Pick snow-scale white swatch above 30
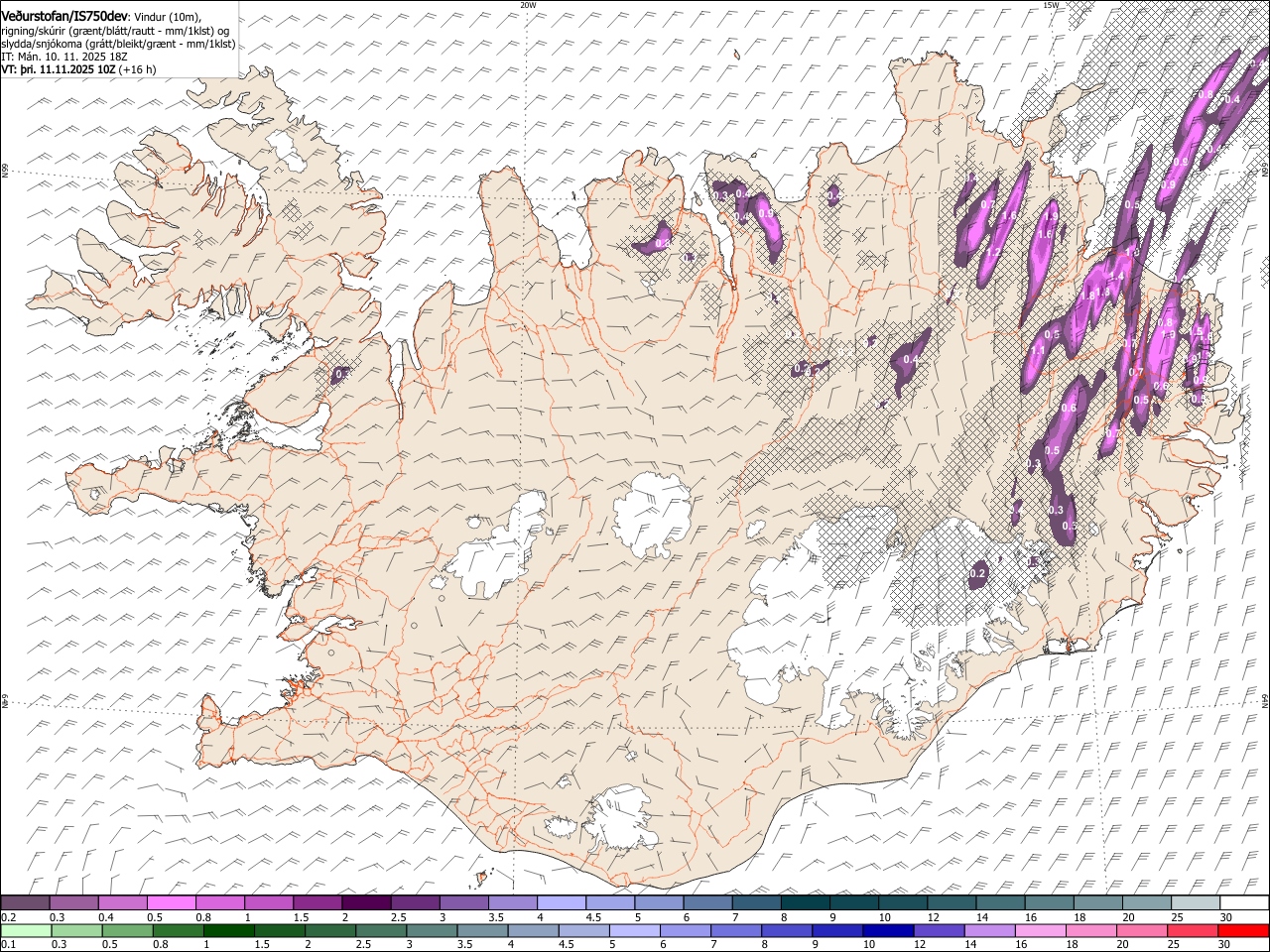Screen dimensions: 1270x952 1244,902
